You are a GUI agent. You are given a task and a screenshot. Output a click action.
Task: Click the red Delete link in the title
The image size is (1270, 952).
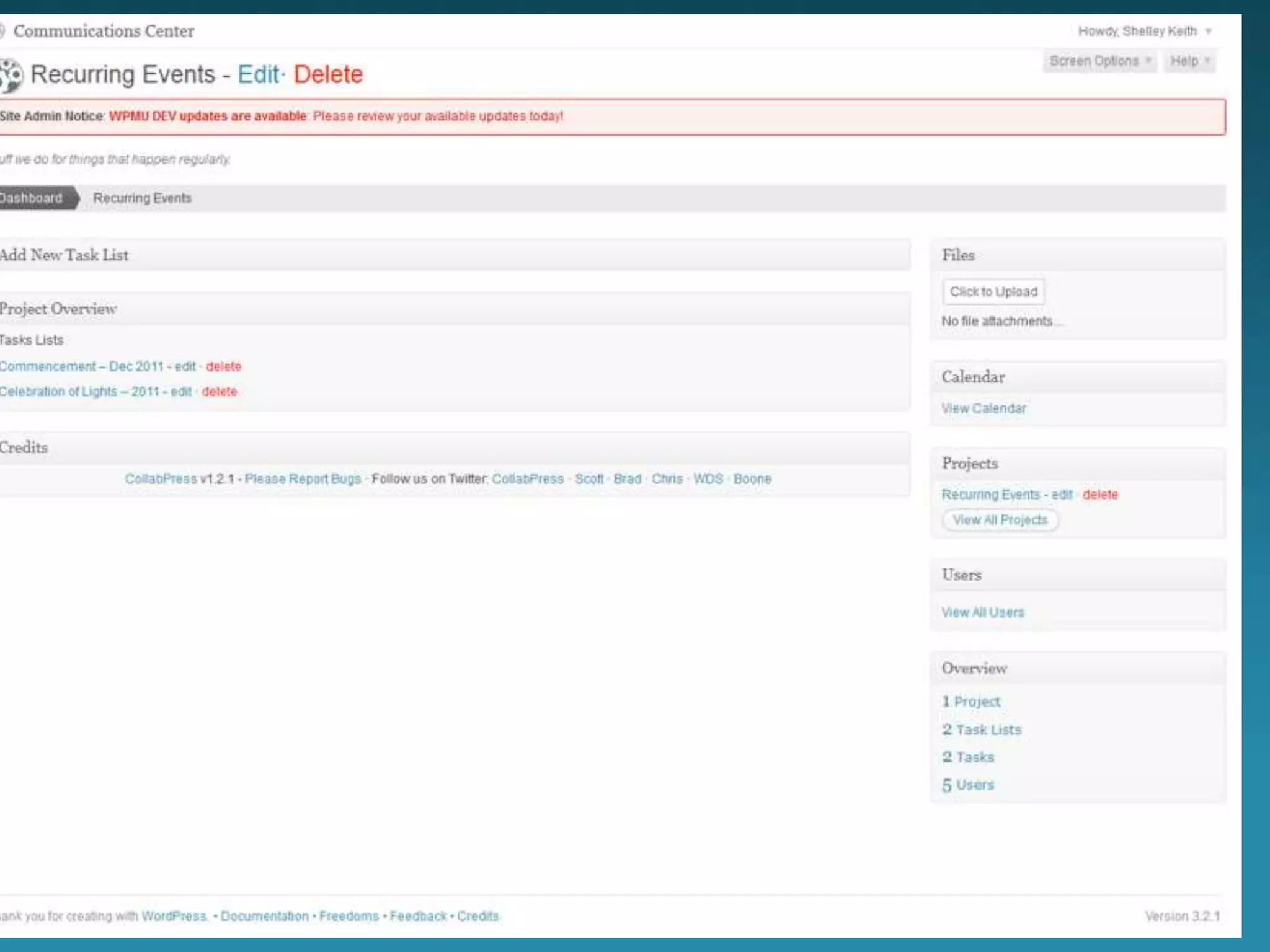[x=328, y=75]
